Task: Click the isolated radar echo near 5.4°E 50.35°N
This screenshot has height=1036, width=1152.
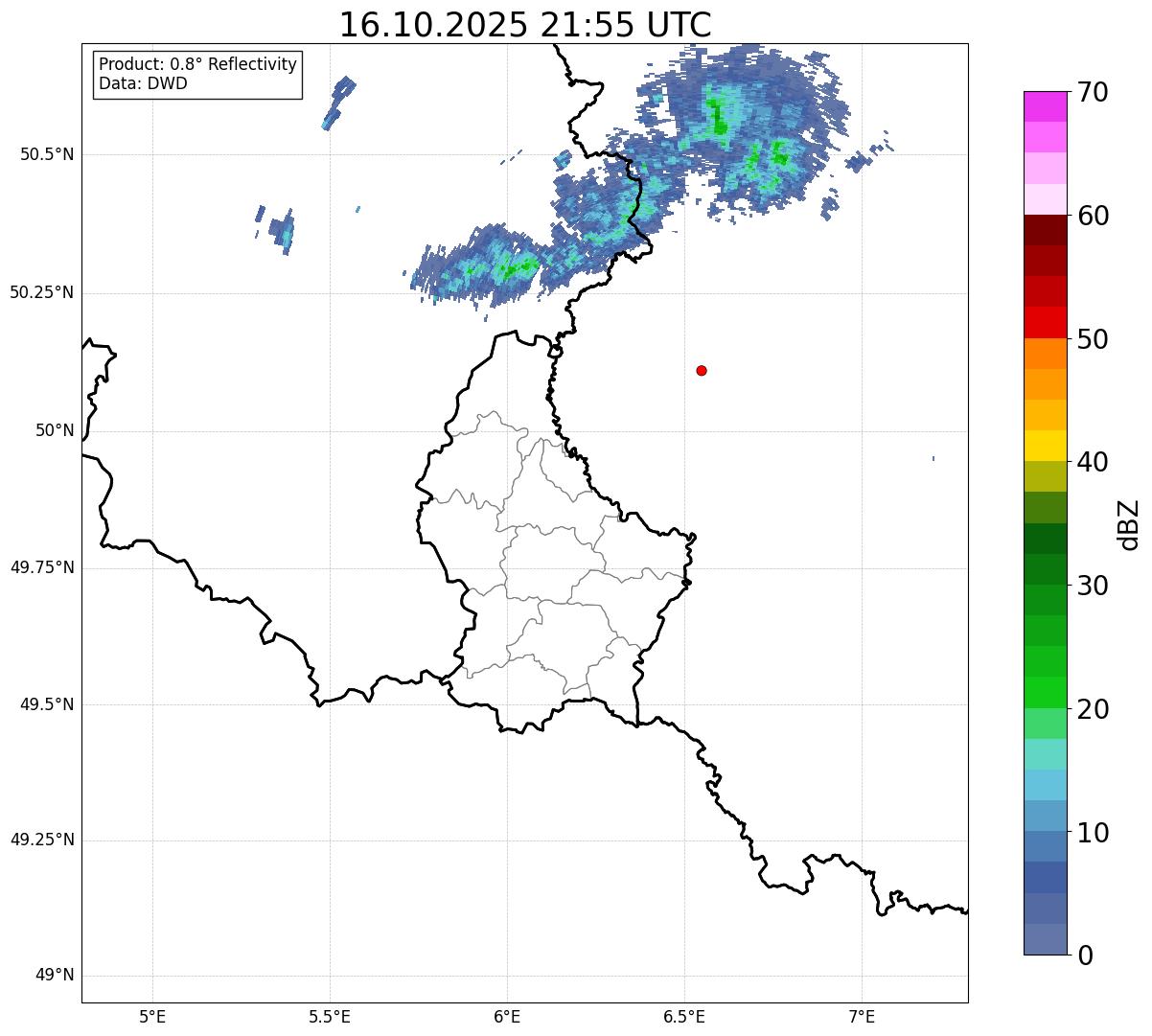Action: pyautogui.click(x=284, y=232)
